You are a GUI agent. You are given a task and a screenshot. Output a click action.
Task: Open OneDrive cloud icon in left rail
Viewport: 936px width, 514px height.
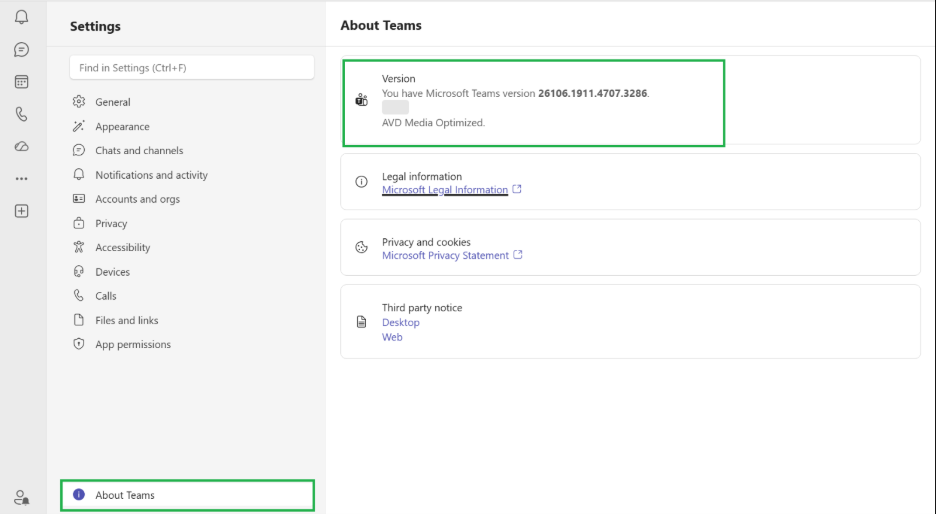(x=21, y=146)
